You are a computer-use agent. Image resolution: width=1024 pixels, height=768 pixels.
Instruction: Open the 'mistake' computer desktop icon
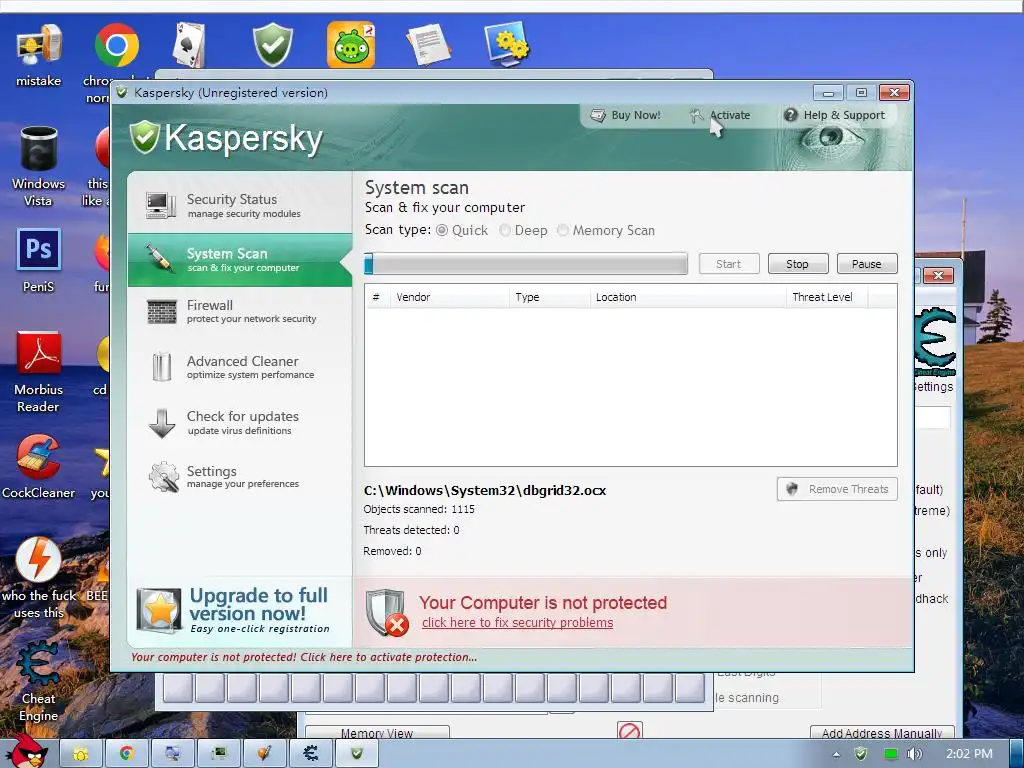[39, 46]
